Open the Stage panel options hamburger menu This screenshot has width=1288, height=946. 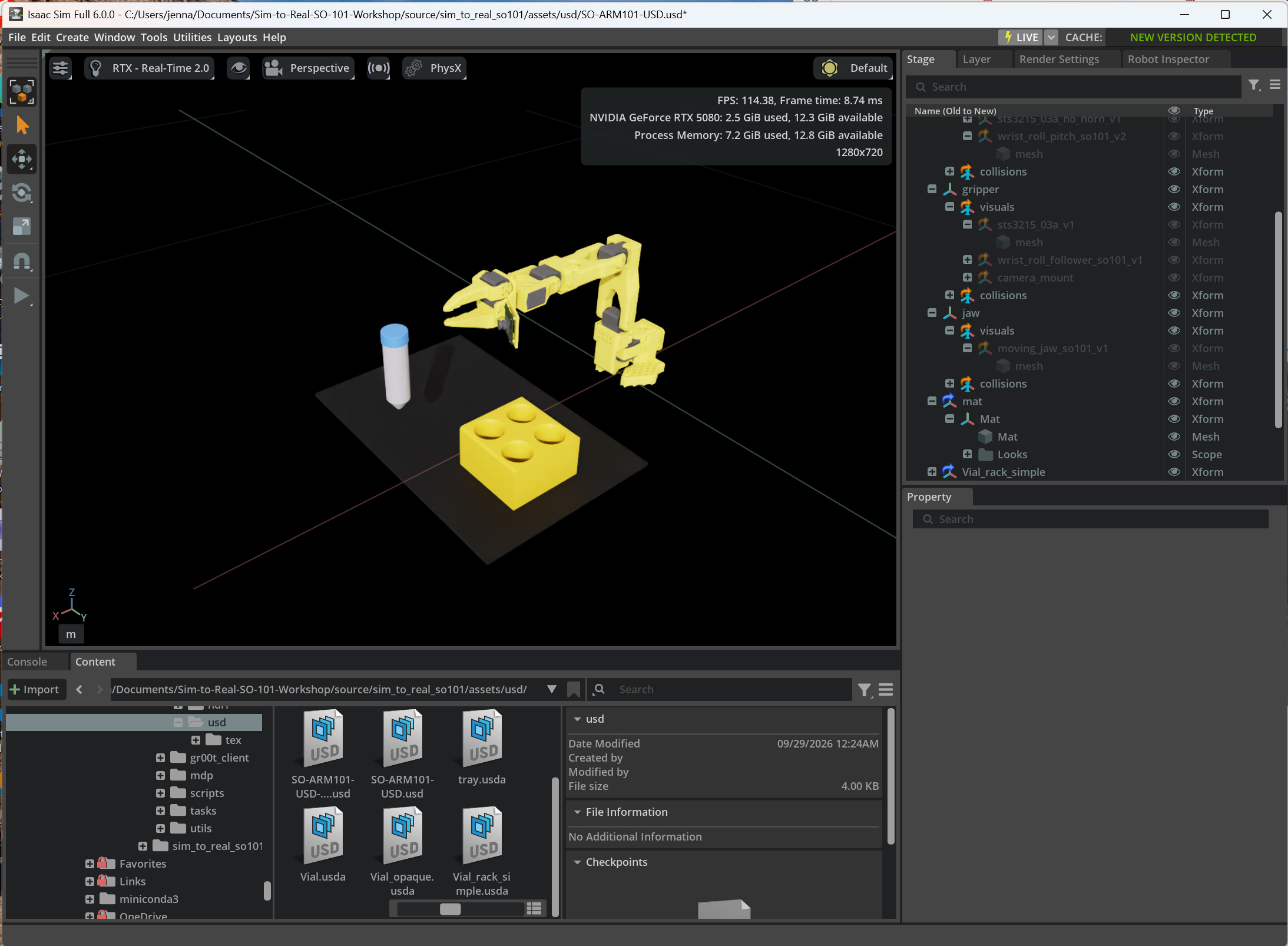click(1275, 85)
